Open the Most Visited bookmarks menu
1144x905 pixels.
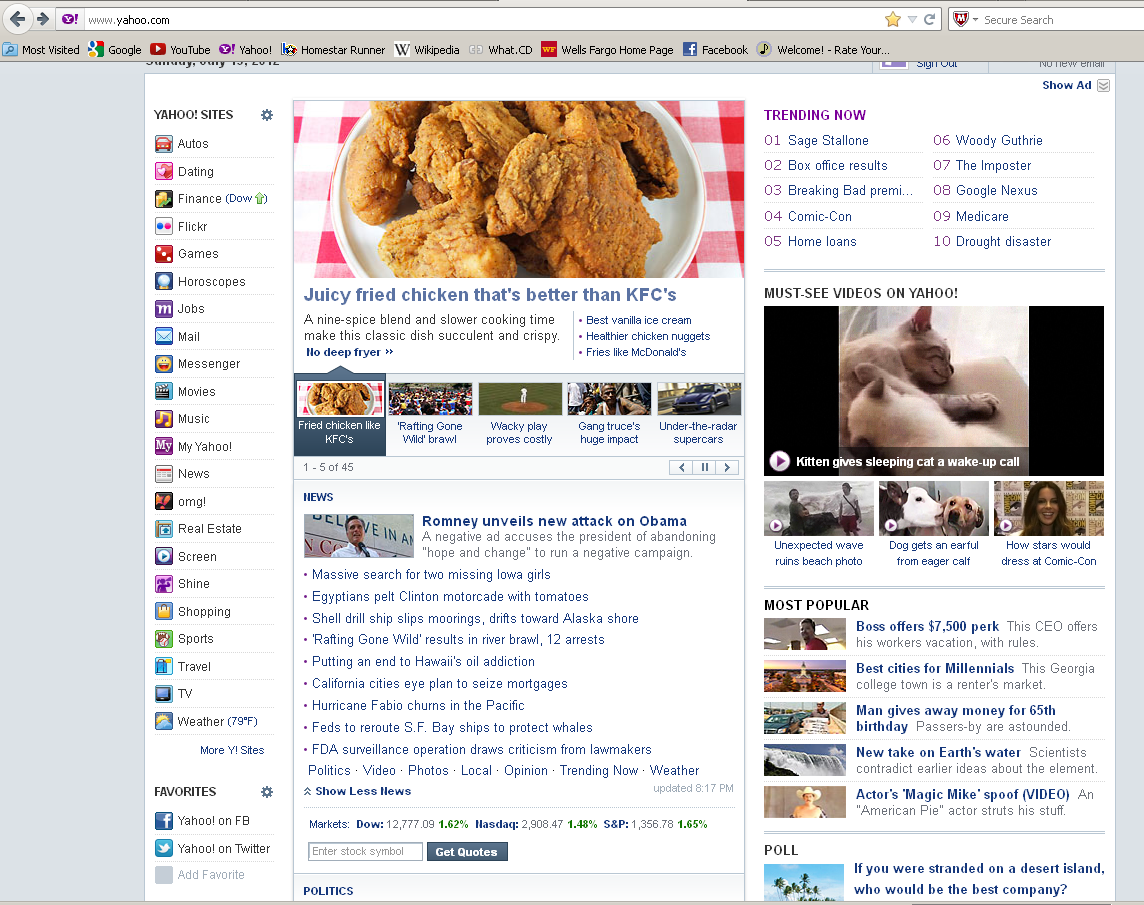pos(42,50)
